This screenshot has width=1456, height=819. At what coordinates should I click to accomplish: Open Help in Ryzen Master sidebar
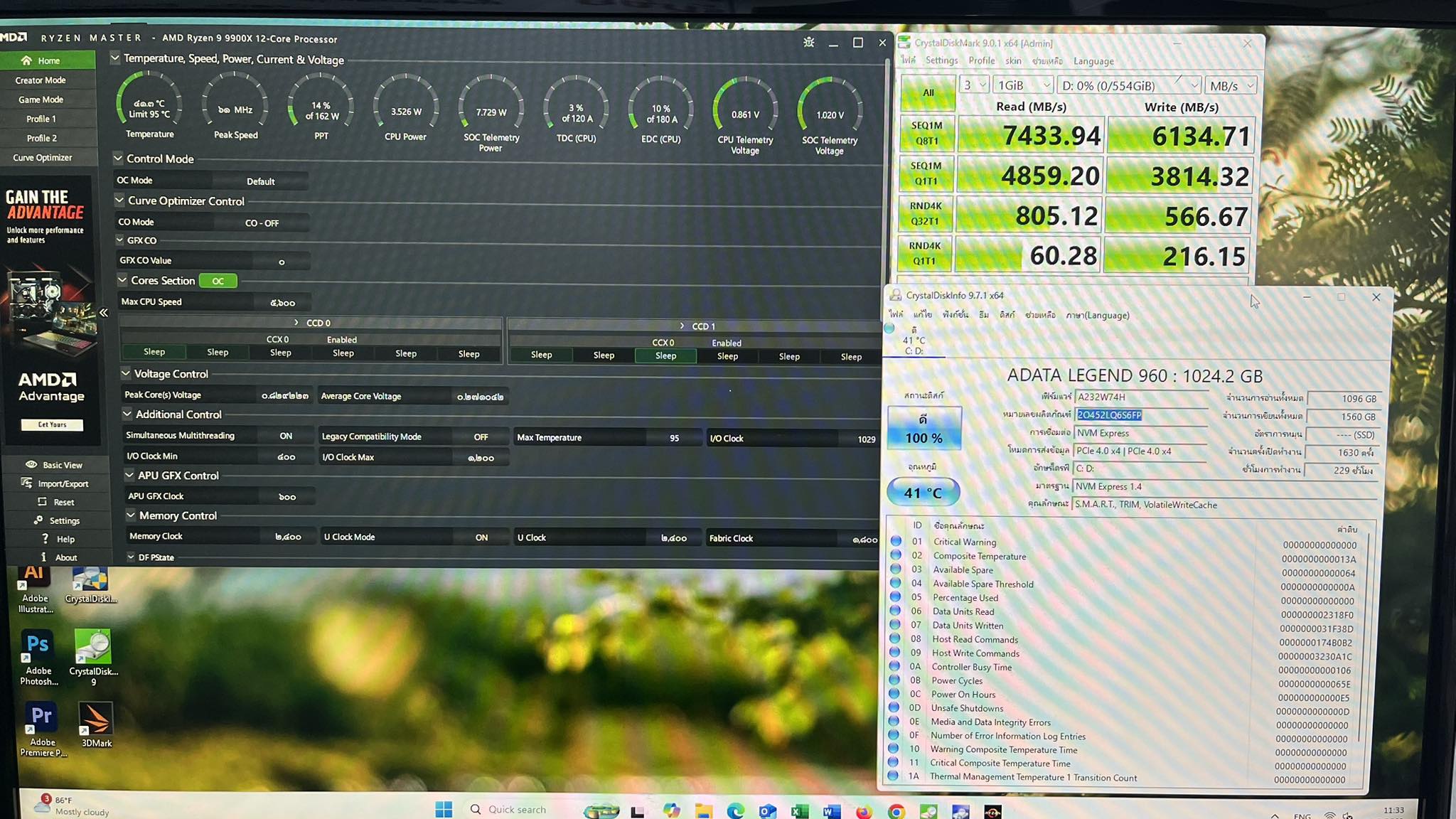(x=58, y=539)
